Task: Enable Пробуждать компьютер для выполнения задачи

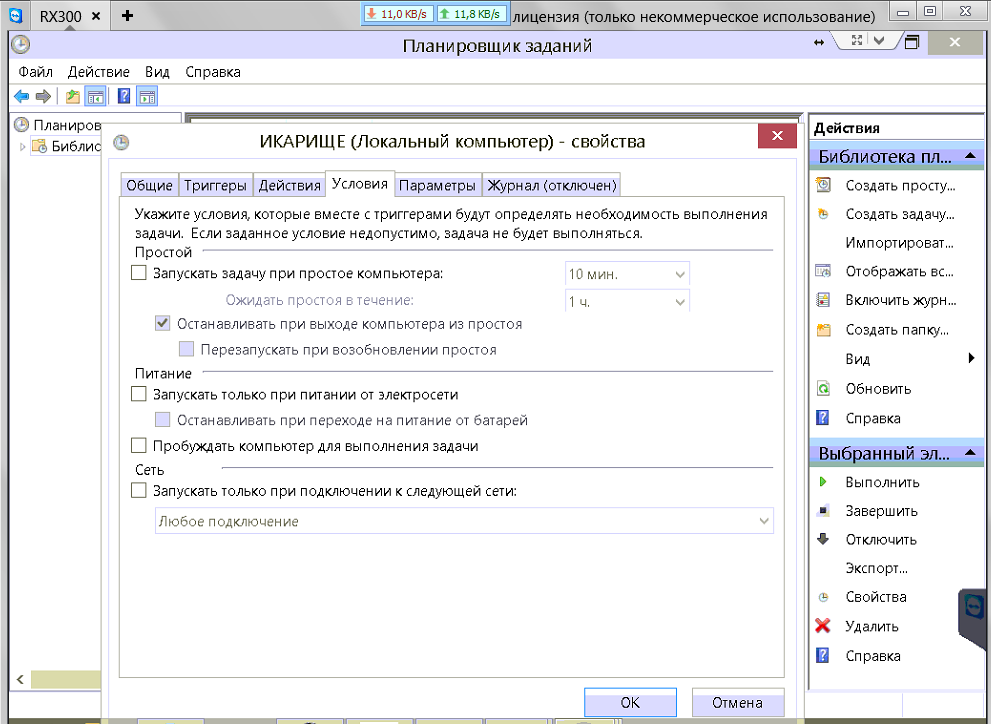Action: [139, 446]
